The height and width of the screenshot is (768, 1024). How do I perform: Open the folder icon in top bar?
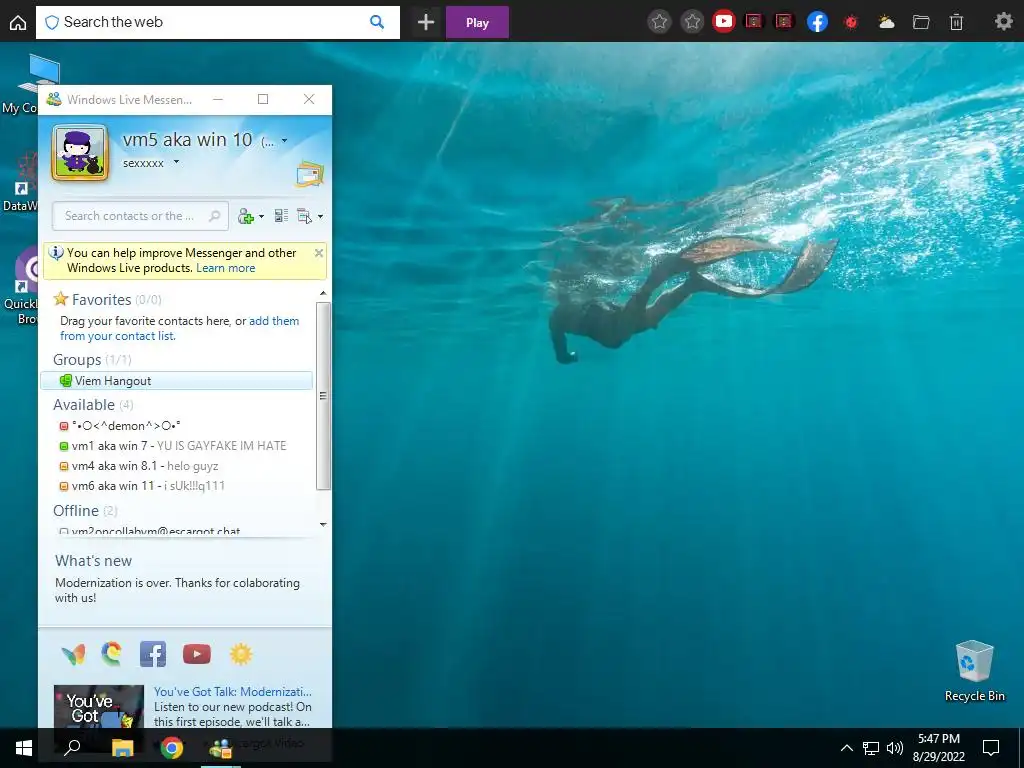(921, 22)
